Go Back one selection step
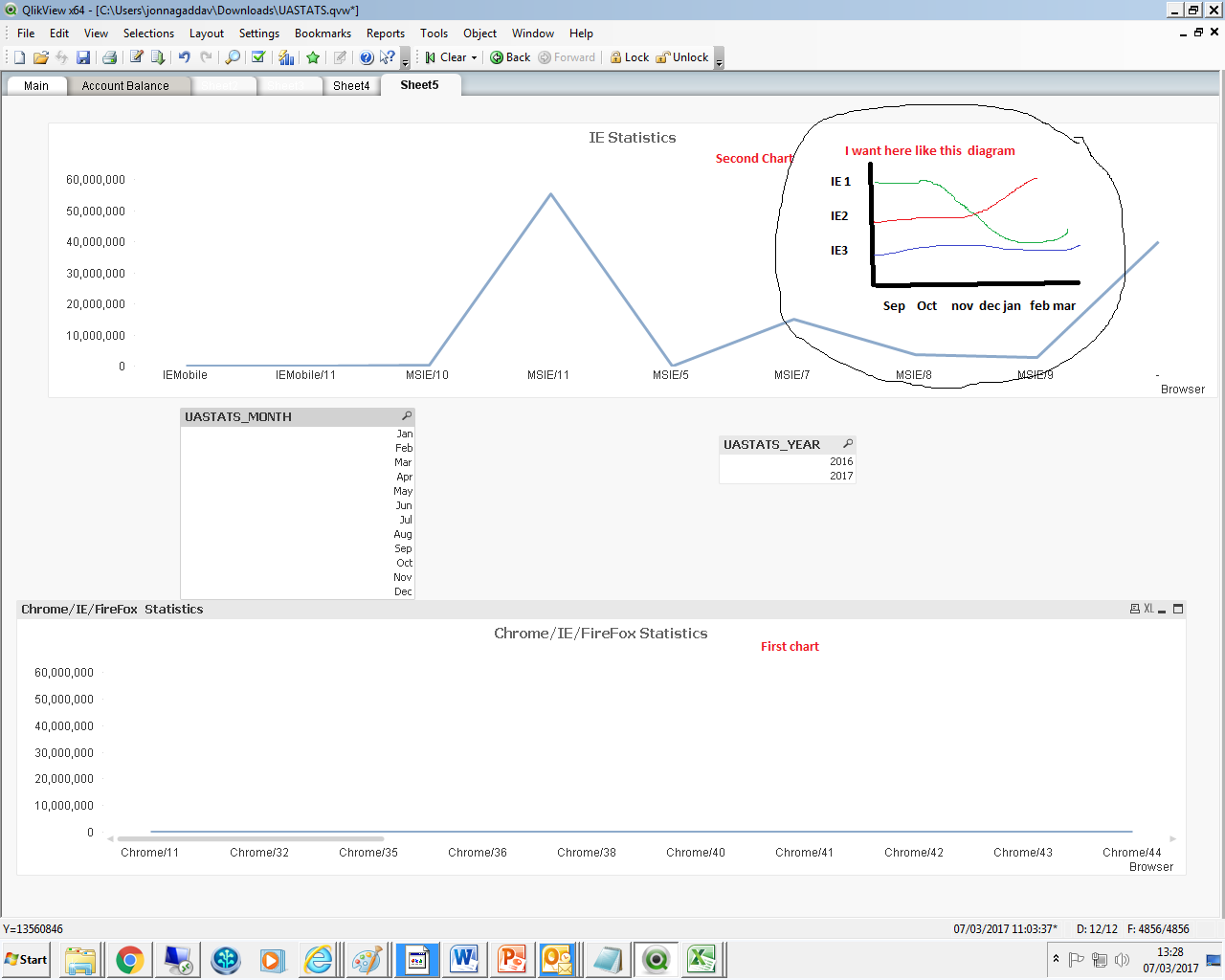The width and height of the screenshot is (1225, 980). (x=510, y=57)
